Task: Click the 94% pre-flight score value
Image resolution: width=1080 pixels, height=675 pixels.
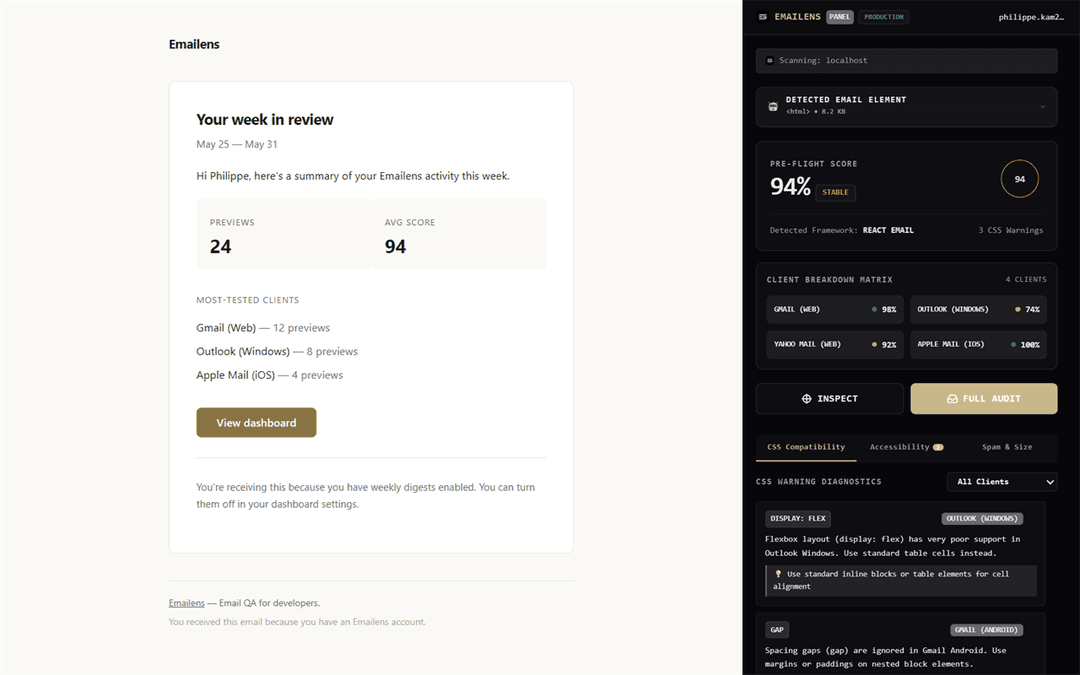Action: [791, 187]
